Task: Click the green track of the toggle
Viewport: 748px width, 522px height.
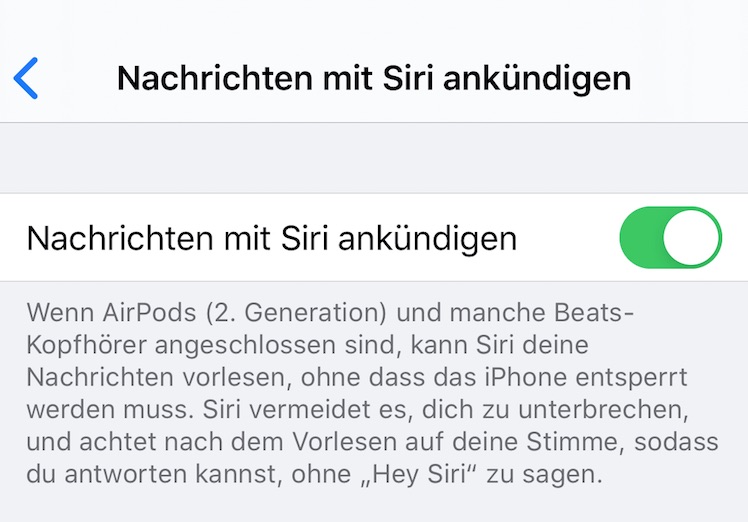Action: pyautogui.click(x=643, y=238)
